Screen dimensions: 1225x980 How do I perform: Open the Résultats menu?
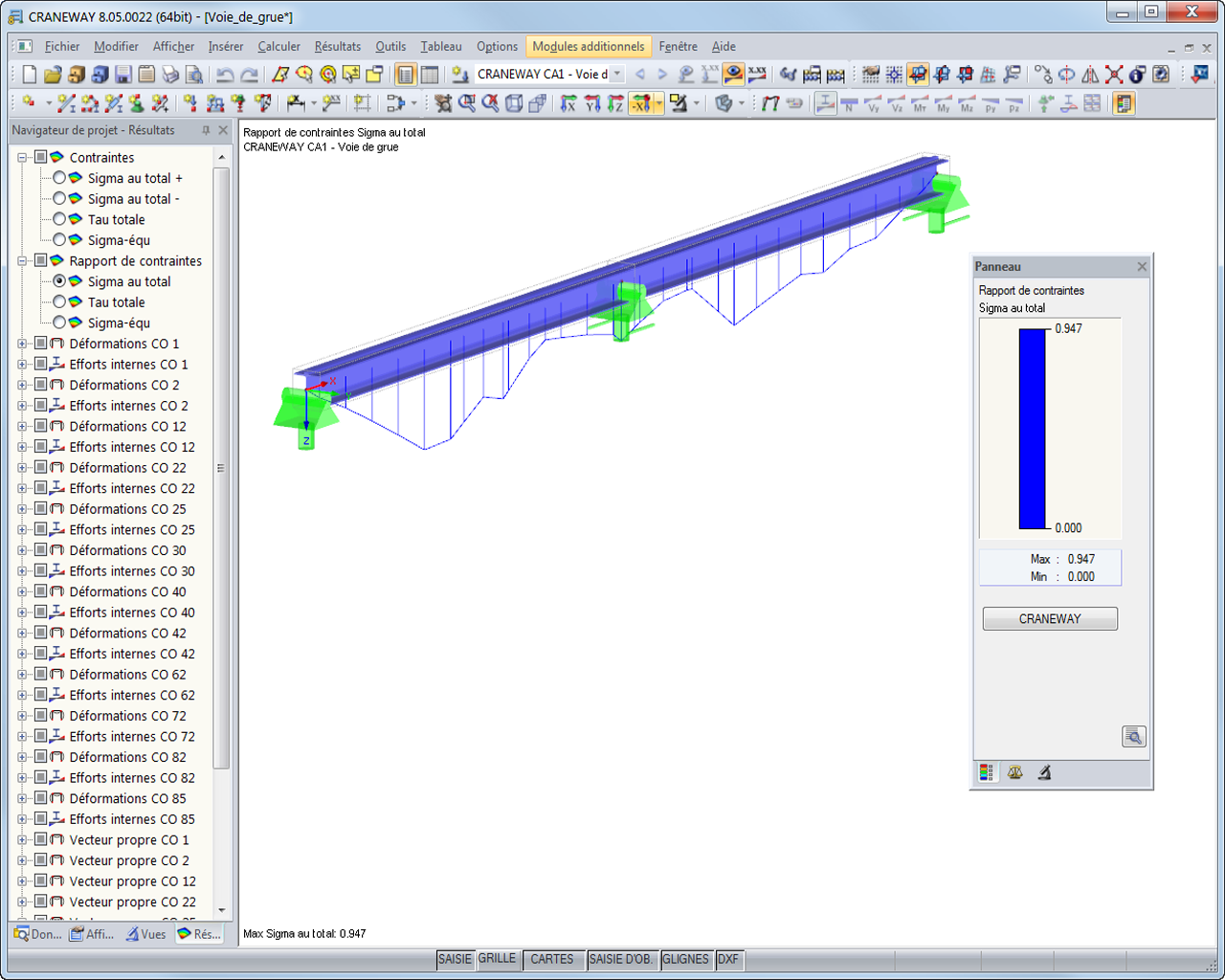pos(338,46)
